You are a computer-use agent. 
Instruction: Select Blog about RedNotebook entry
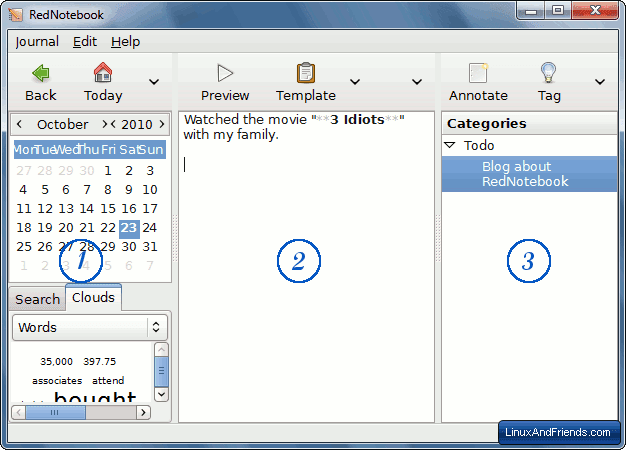(529, 174)
